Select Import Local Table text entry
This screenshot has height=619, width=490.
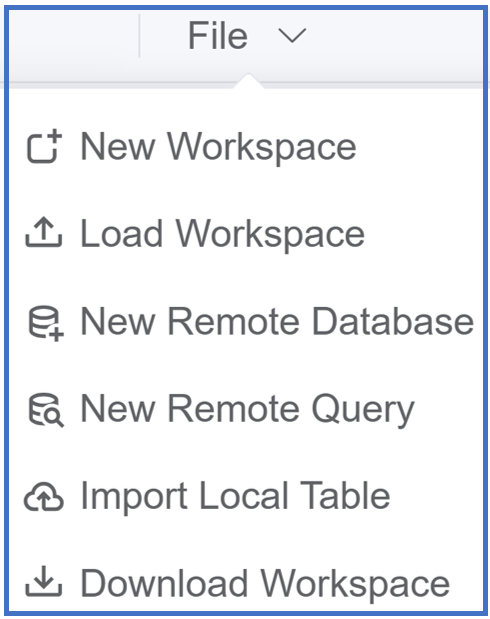pos(235,496)
